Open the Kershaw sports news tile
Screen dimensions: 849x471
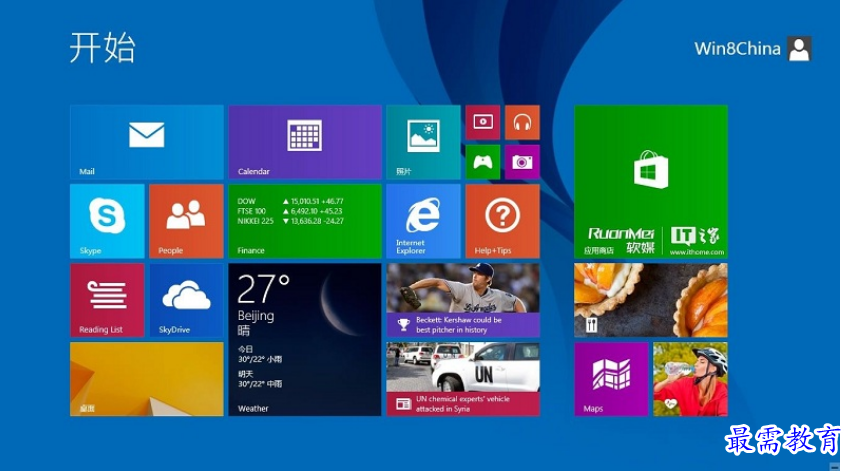(x=463, y=300)
